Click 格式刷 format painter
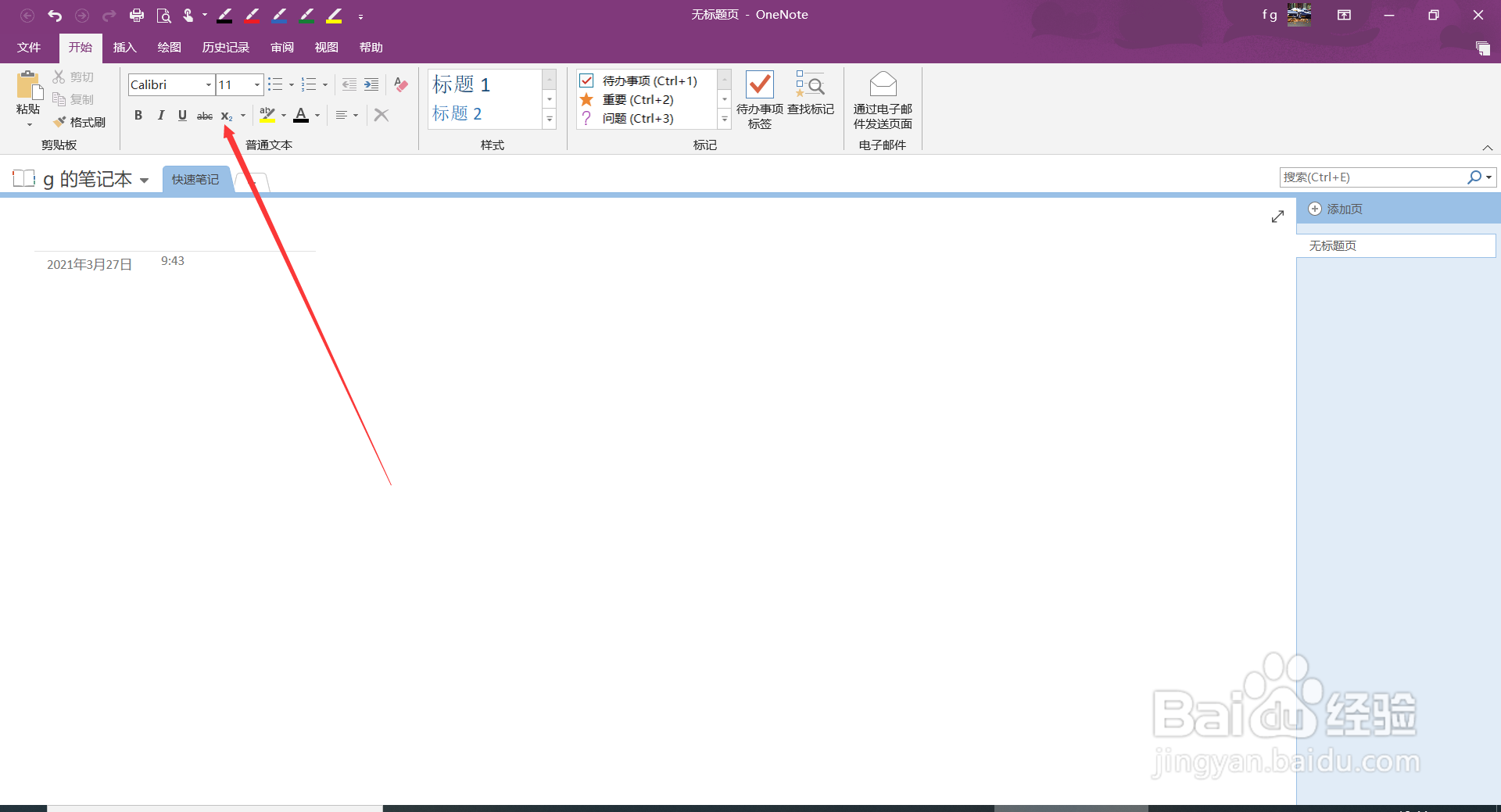 point(79,122)
